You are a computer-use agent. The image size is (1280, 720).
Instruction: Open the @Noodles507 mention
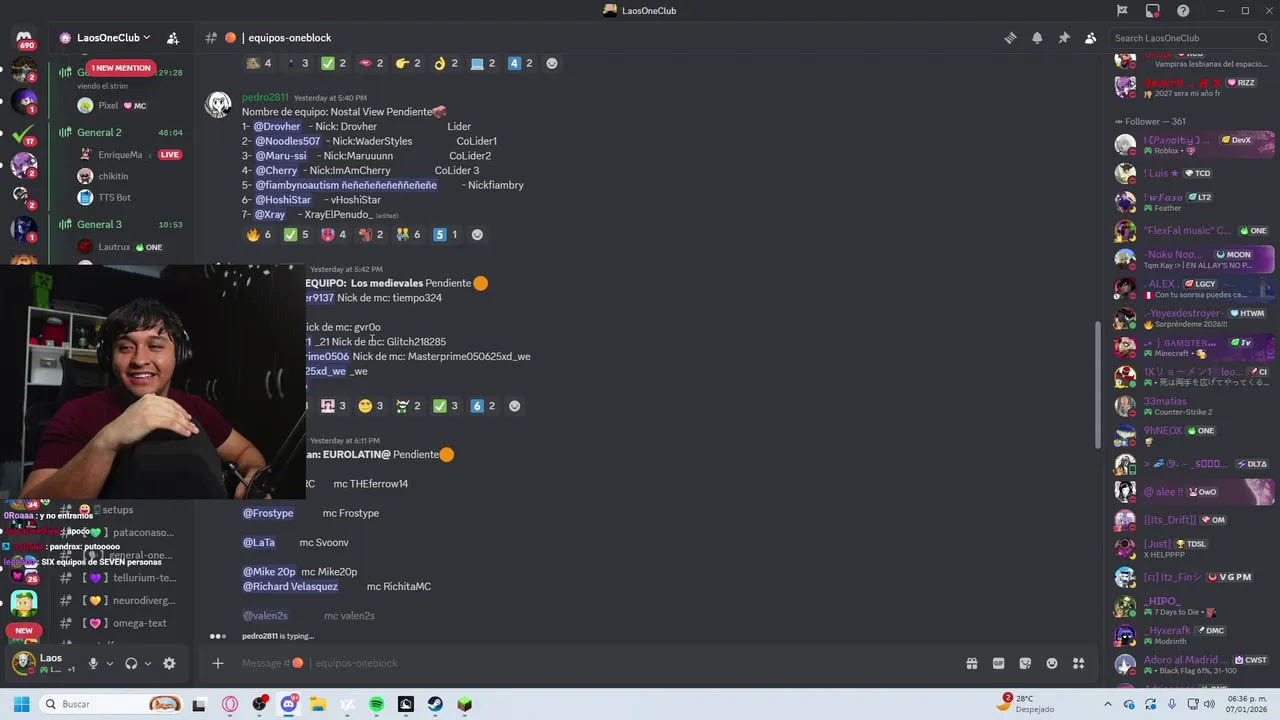(287, 141)
